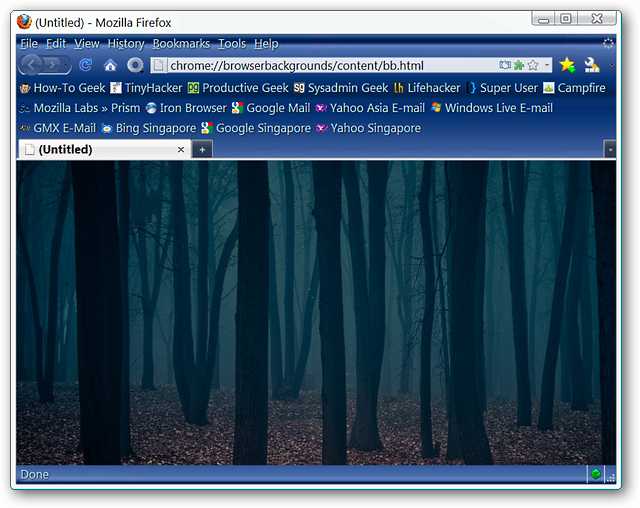Click the wrench and person toolbar icon
The width and height of the screenshot is (640, 508).
tap(591, 65)
